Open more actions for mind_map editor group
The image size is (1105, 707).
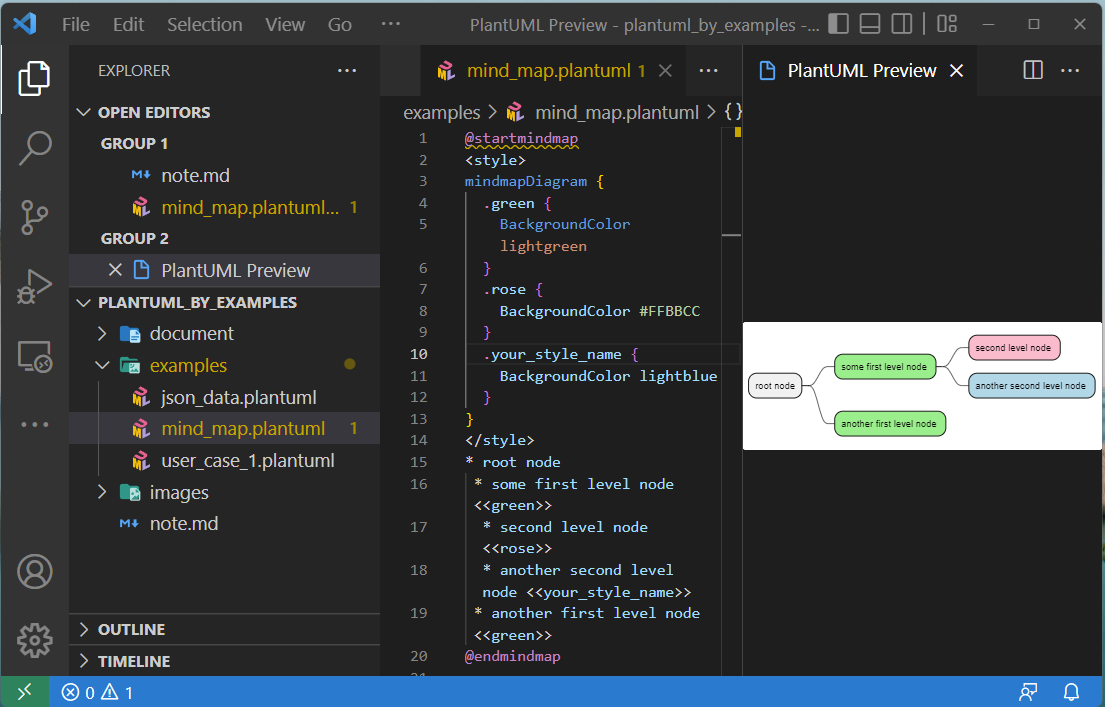click(708, 70)
